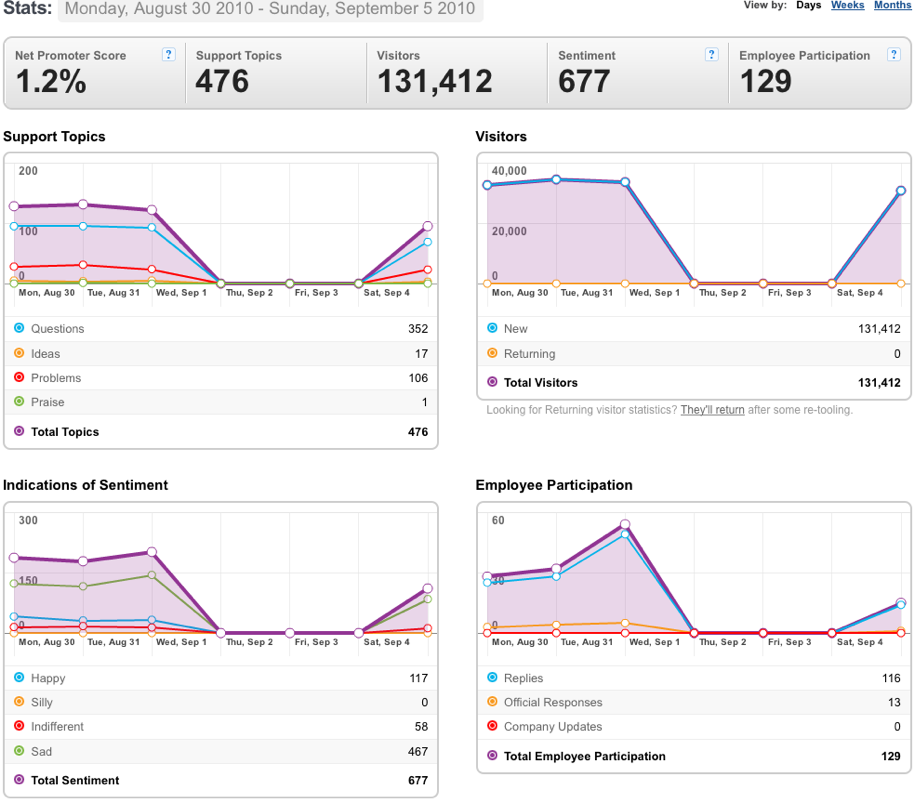The height and width of the screenshot is (804, 915).
Task: Select the Net Promoter Score summary box
Action: pyautogui.click(x=96, y=73)
